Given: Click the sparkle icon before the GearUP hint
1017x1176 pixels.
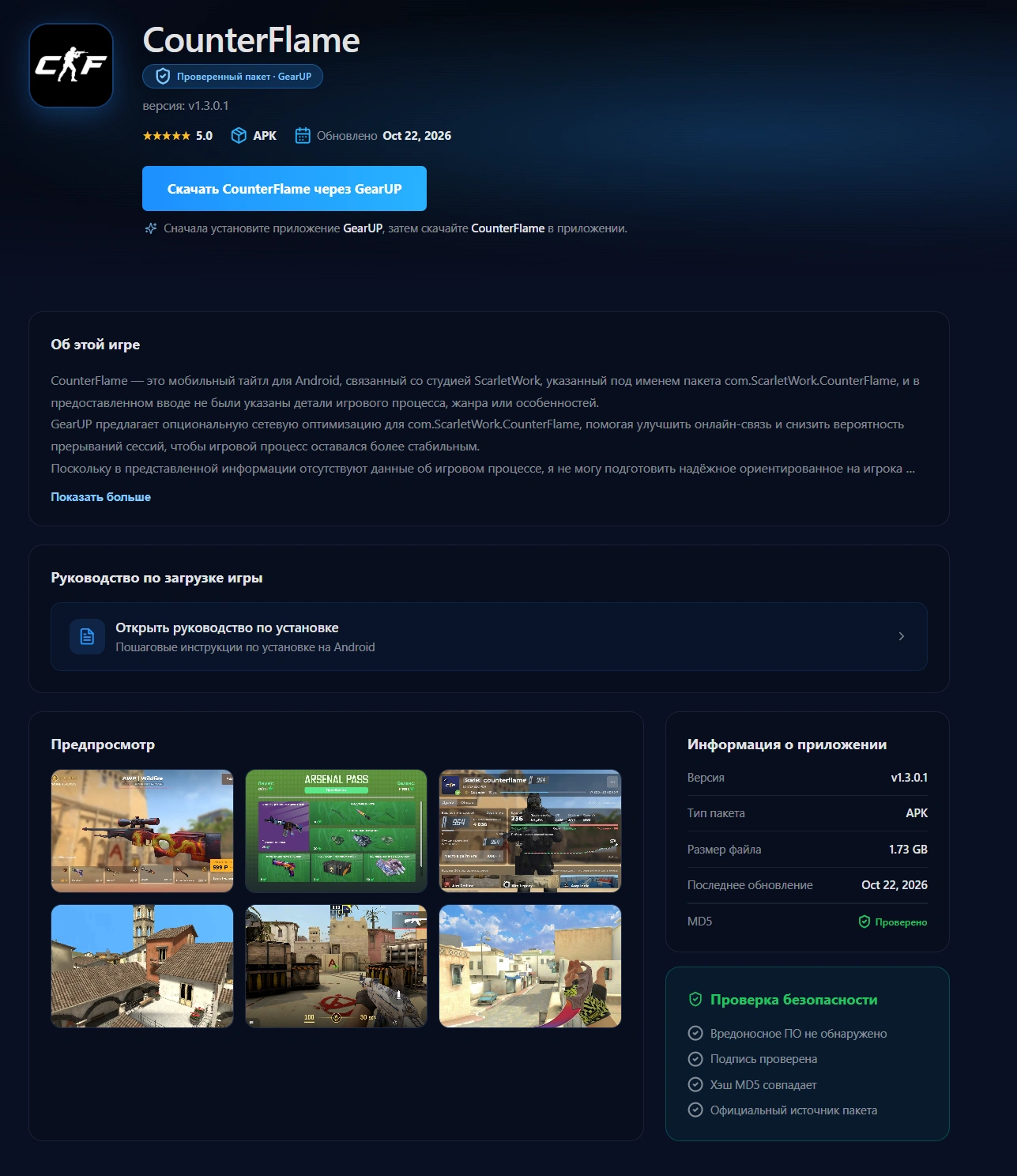Looking at the screenshot, I should [151, 228].
